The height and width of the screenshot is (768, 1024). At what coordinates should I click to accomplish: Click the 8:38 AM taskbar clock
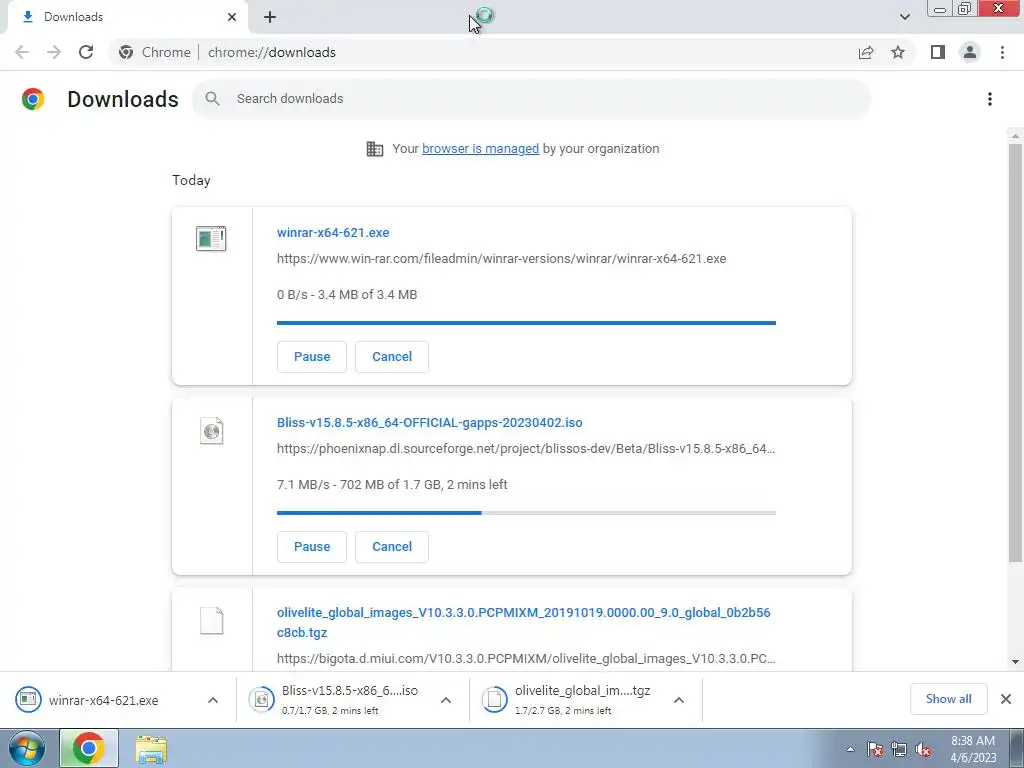pyautogui.click(x=973, y=749)
